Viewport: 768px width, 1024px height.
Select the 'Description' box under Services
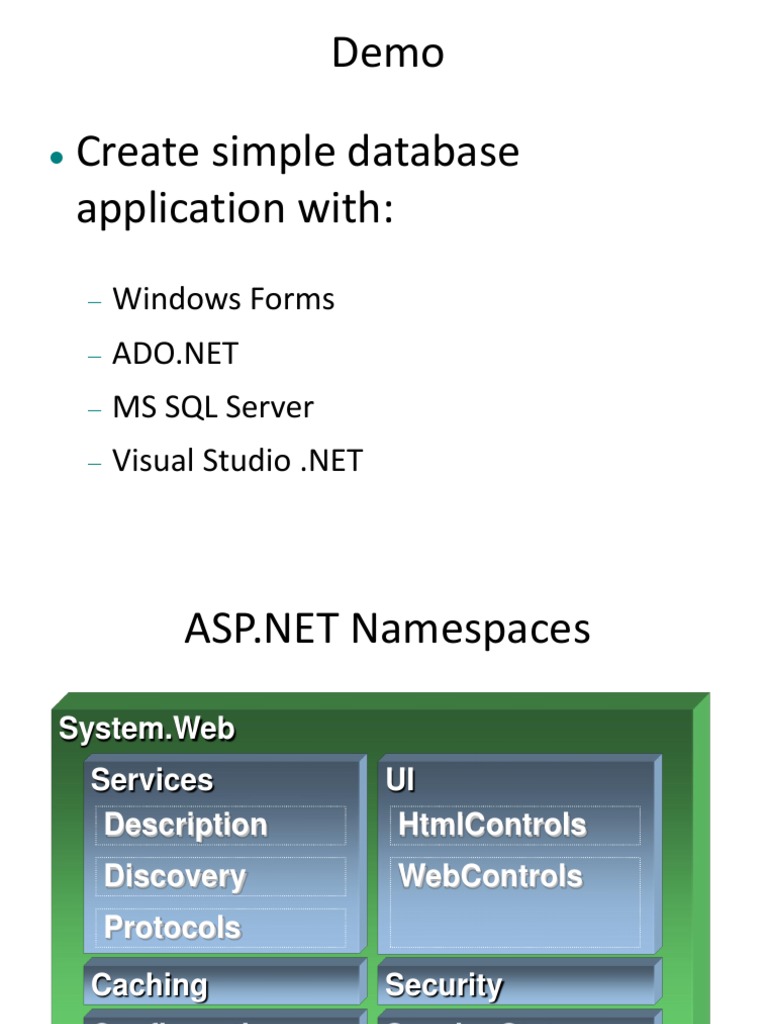click(221, 825)
